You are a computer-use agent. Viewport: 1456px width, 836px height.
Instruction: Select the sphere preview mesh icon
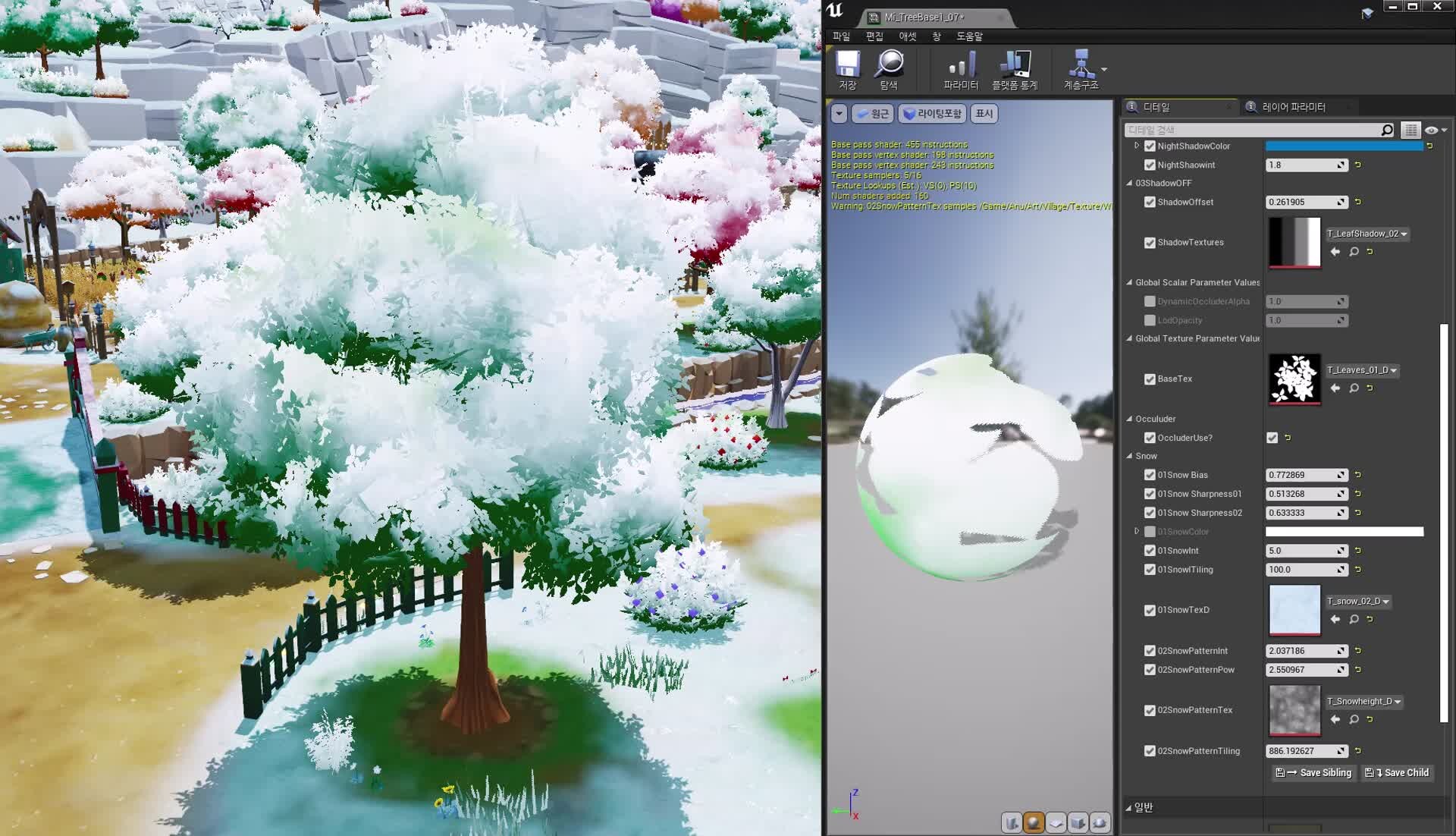click(x=1033, y=822)
